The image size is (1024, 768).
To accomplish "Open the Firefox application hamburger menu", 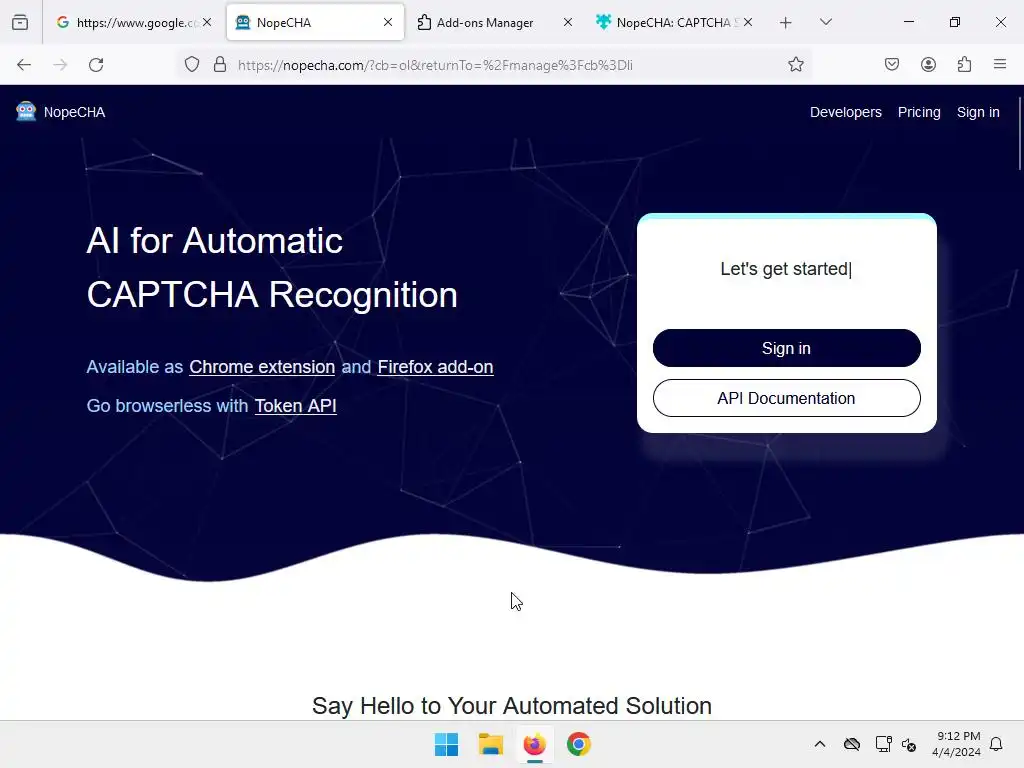I will tap(1000, 65).
